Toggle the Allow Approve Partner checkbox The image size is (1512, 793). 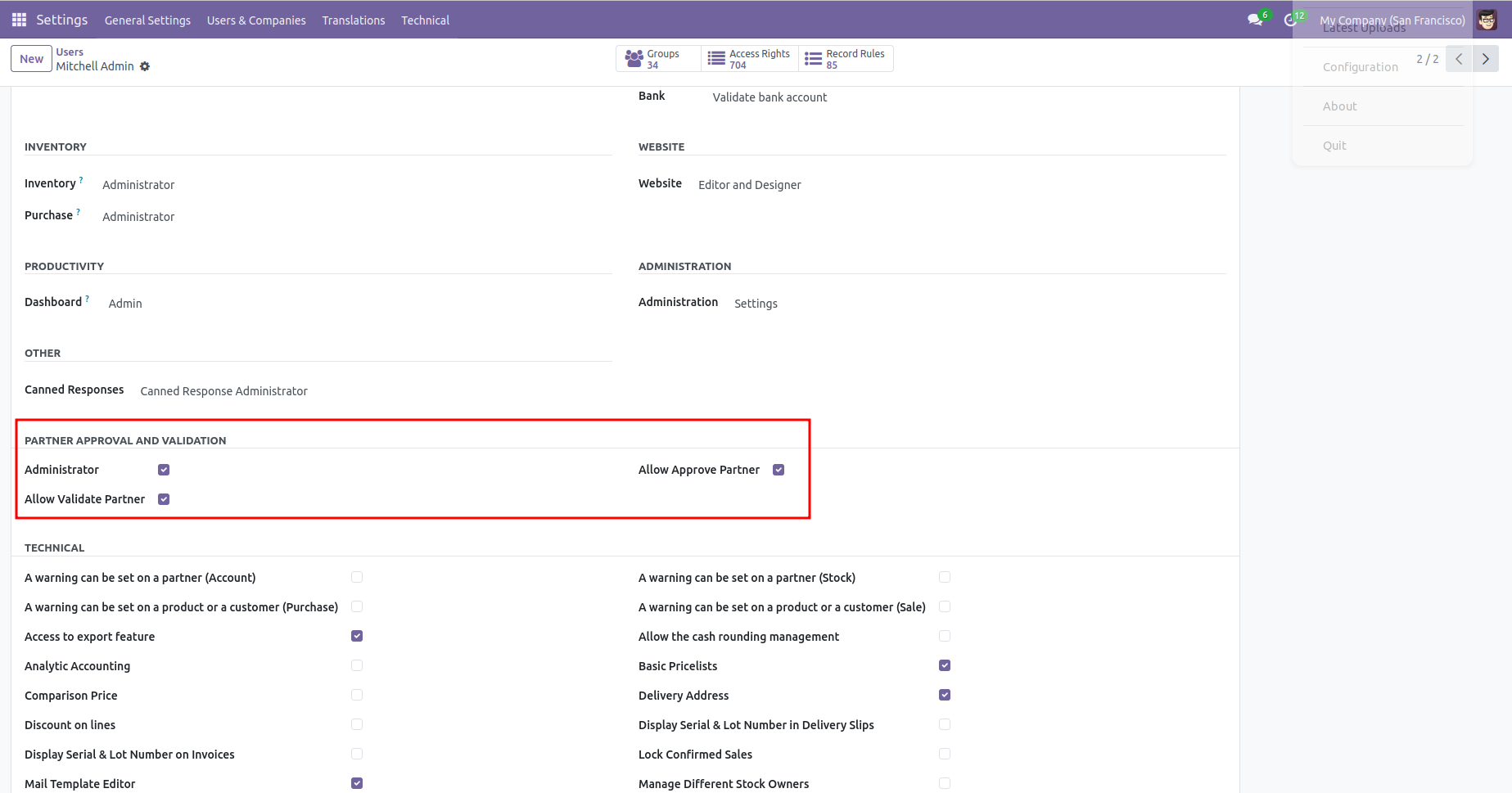[779, 470]
